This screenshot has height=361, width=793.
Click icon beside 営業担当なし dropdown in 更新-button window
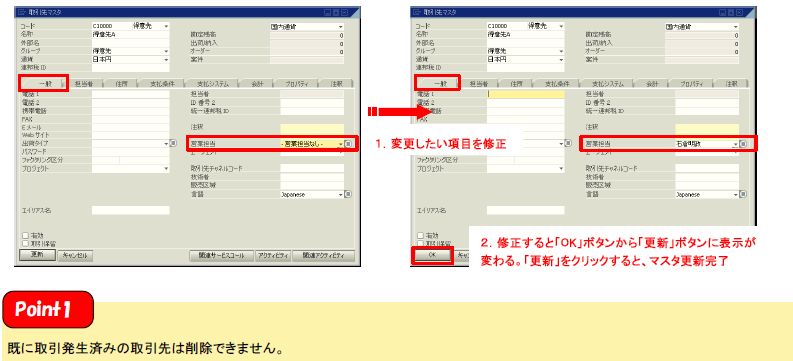point(348,144)
